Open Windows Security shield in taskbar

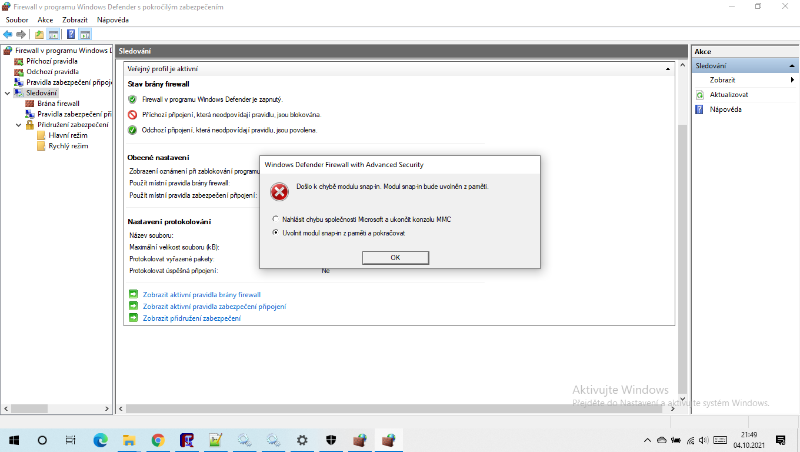point(331,440)
